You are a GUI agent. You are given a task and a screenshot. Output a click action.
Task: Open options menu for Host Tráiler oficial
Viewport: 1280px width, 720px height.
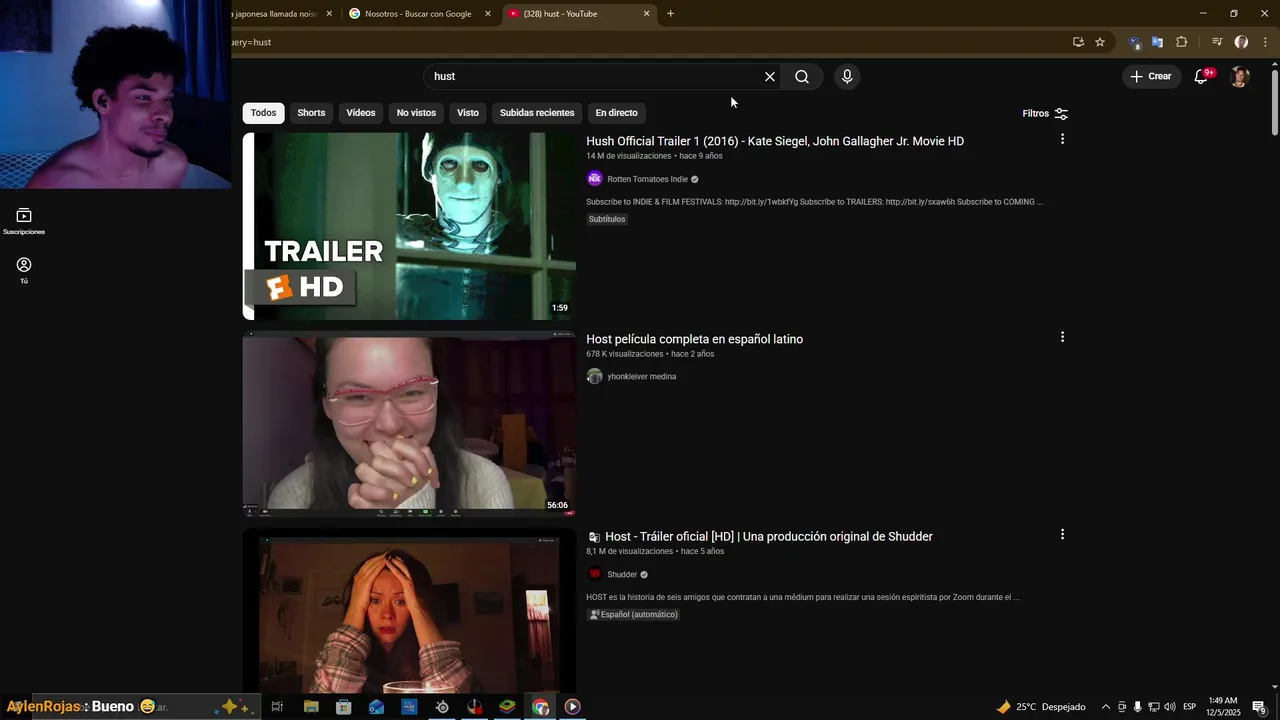pyautogui.click(x=1062, y=534)
